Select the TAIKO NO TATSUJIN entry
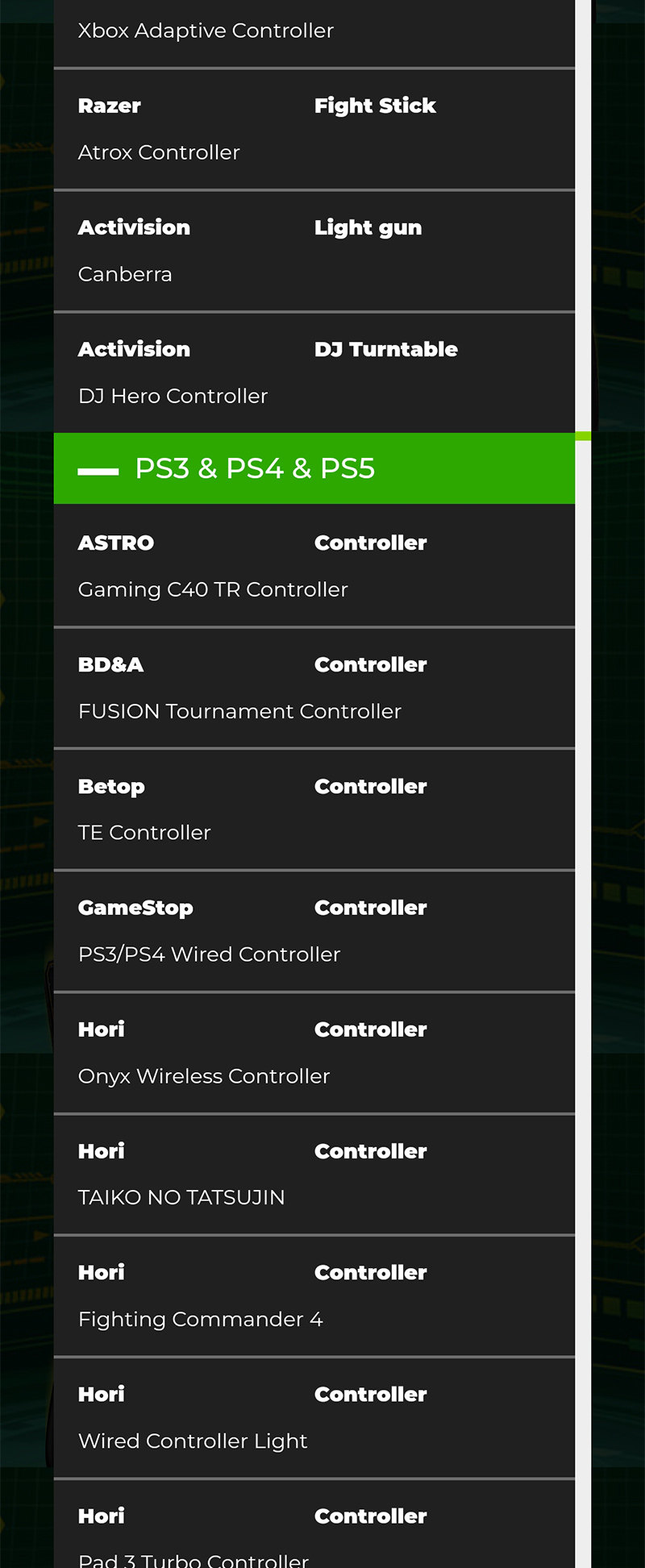Viewport: 645px width, 1568px height. point(181,1197)
